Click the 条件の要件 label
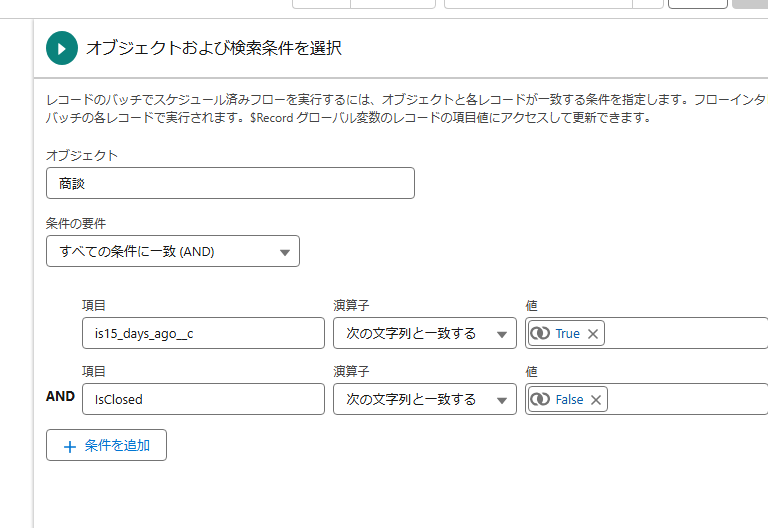The image size is (768, 528). 76,224
